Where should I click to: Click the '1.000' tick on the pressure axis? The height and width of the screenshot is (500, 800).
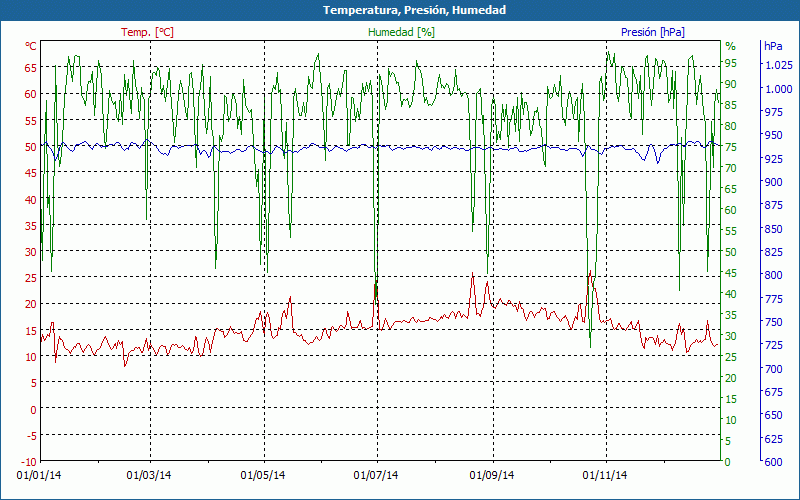click(x=779, y=89)
